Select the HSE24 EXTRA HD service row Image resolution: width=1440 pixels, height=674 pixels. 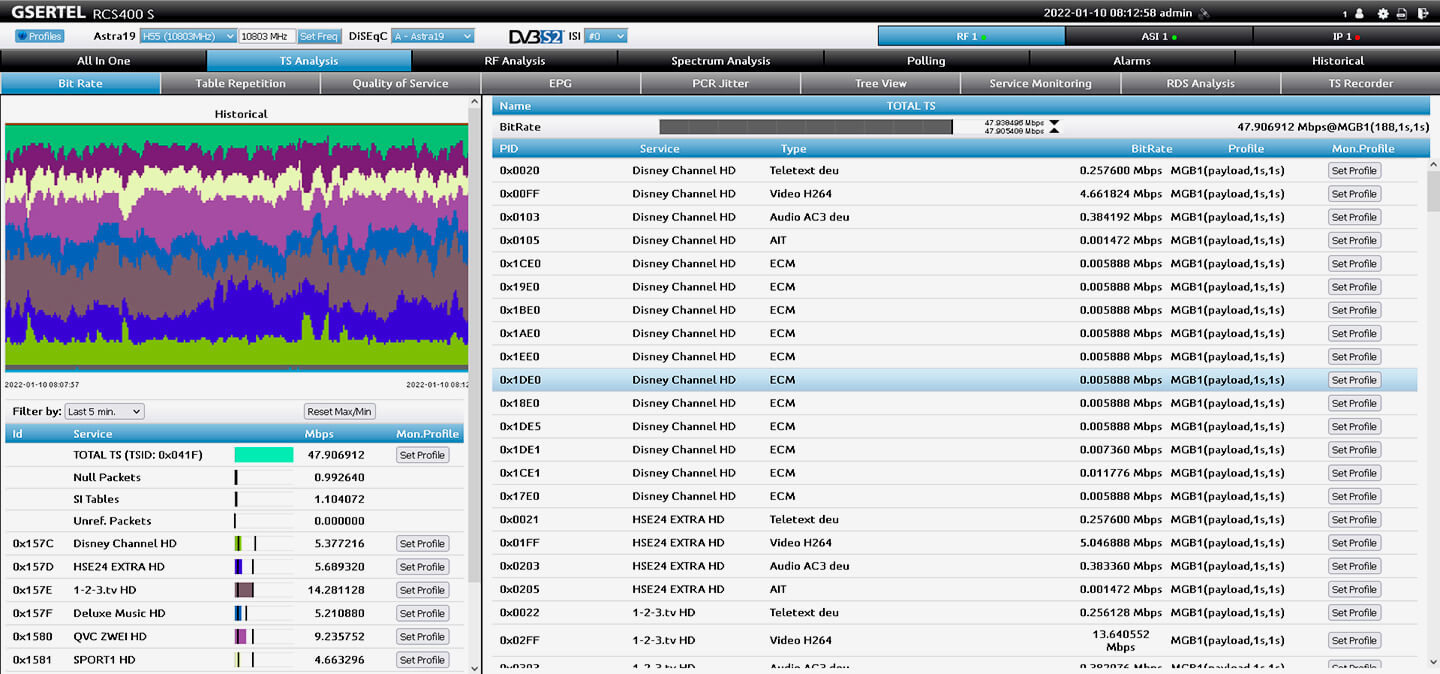(x=234, y=567)
